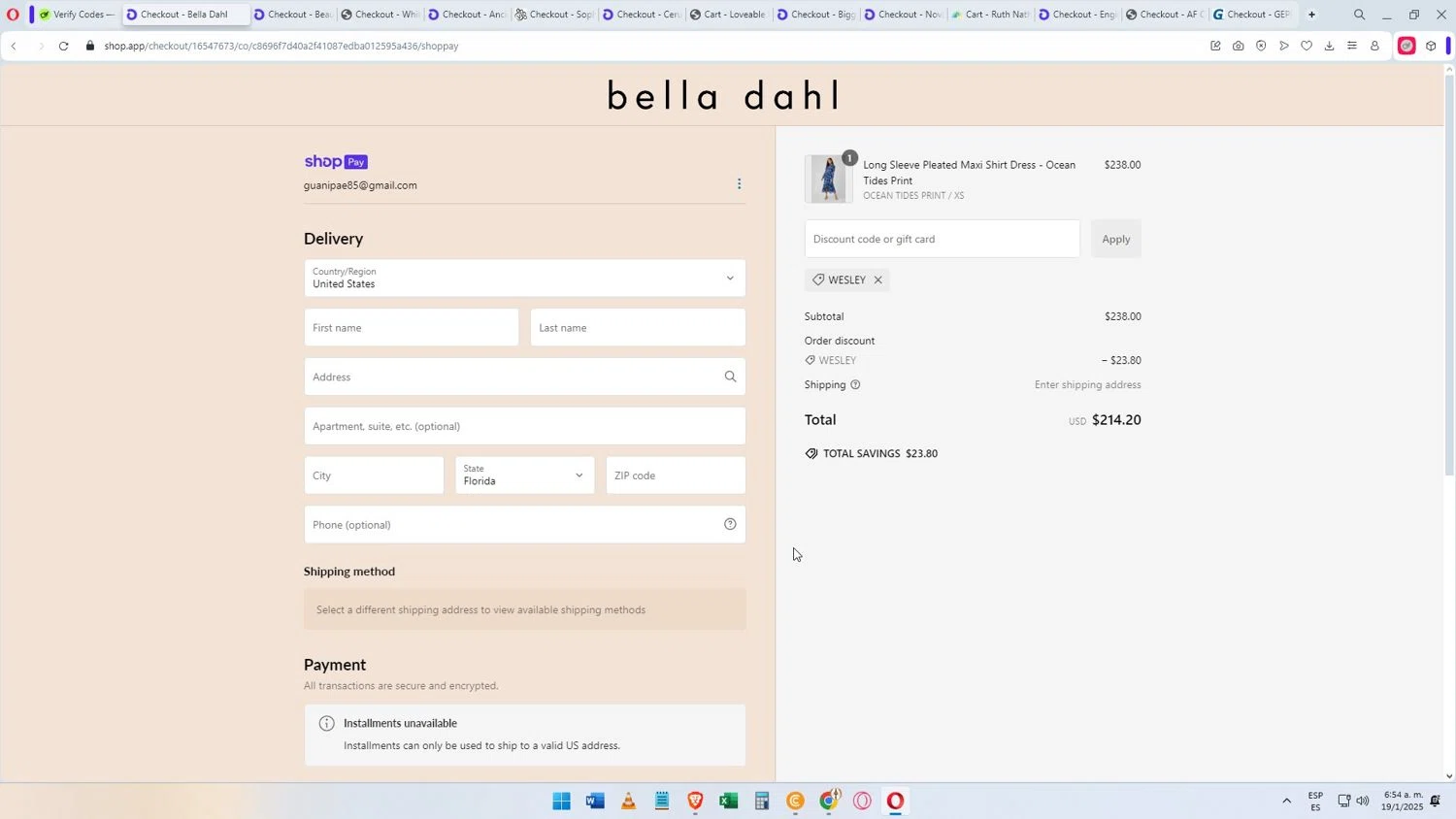Open account options three-dot menu
The height and width of the screenshot is (819, 1456).
[x=739, y=184]
